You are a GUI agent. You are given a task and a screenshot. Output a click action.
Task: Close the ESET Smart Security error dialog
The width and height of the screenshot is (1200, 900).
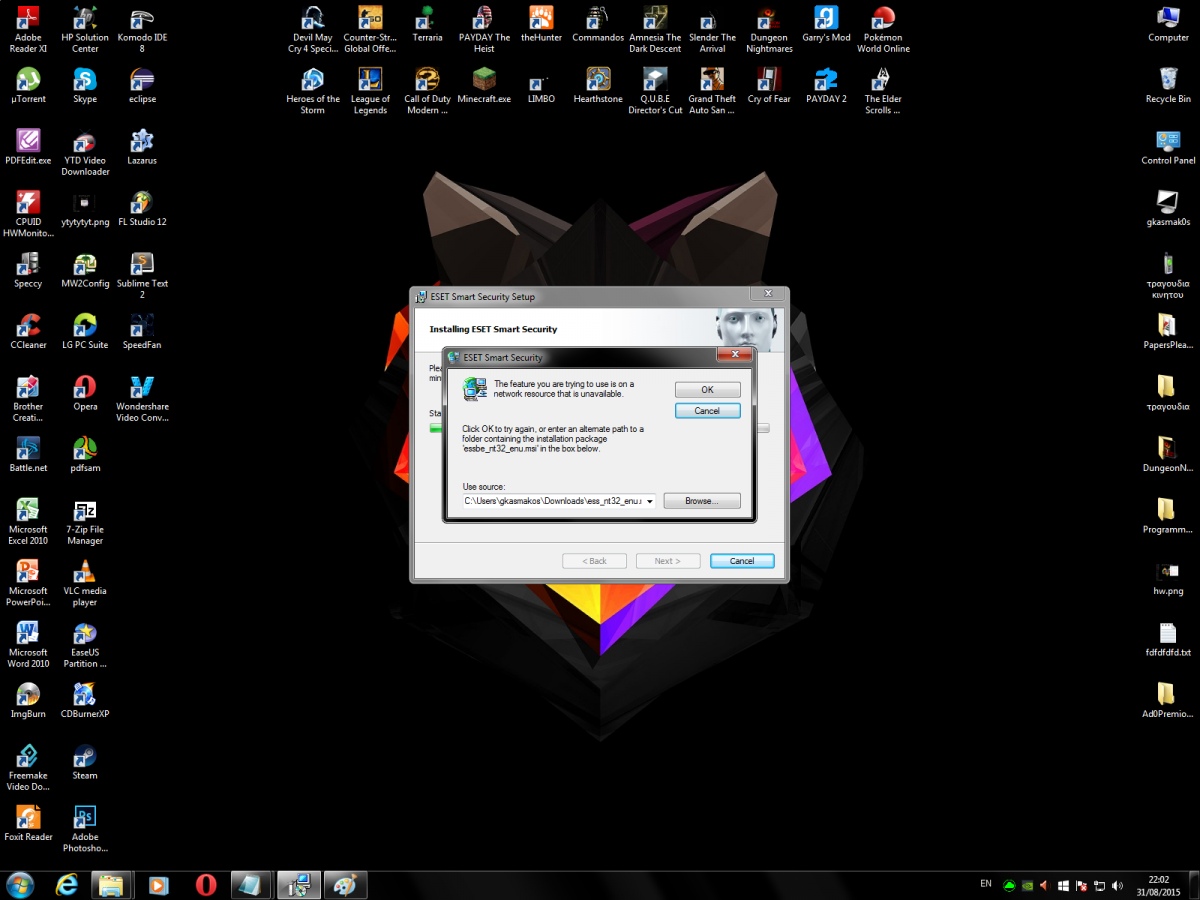pyautogui.click(x=734, y=355)
